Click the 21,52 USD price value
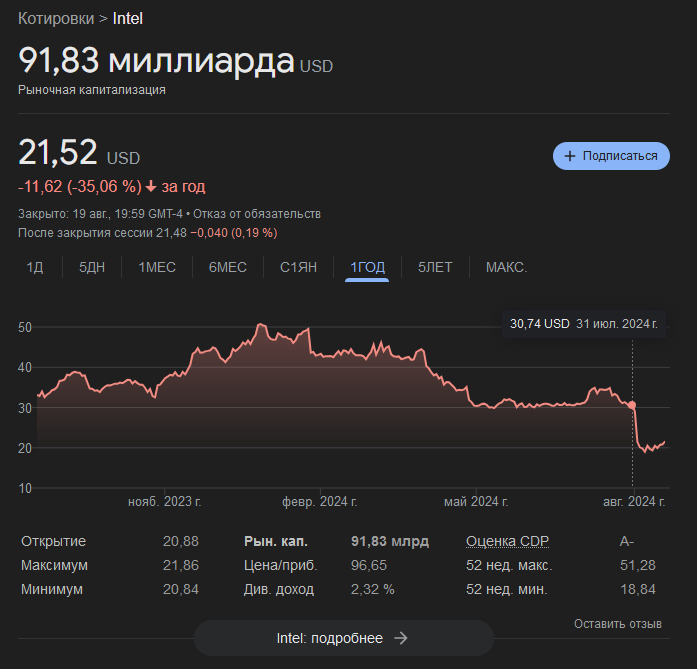 tap(58, 152)
